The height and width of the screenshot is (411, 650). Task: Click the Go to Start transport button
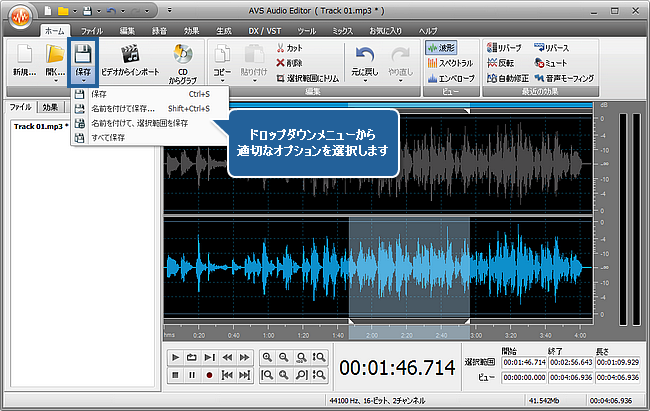227,375
